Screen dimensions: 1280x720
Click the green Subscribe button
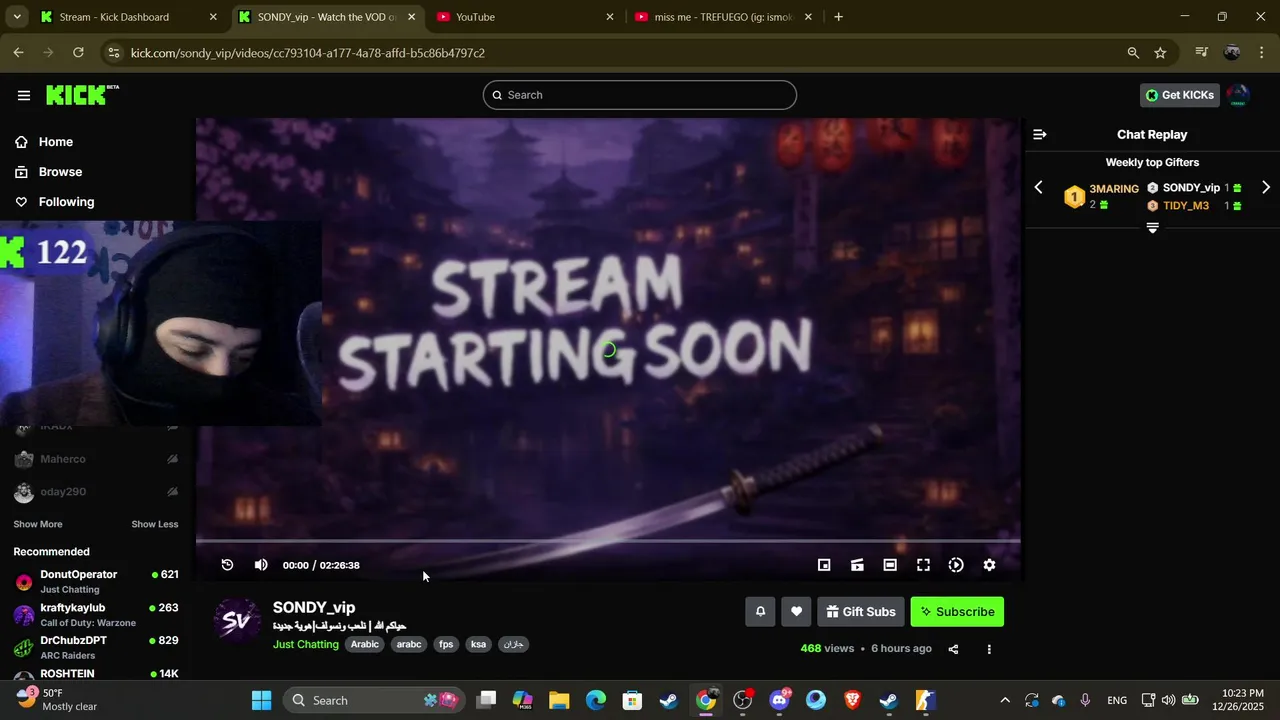(957, 611)
